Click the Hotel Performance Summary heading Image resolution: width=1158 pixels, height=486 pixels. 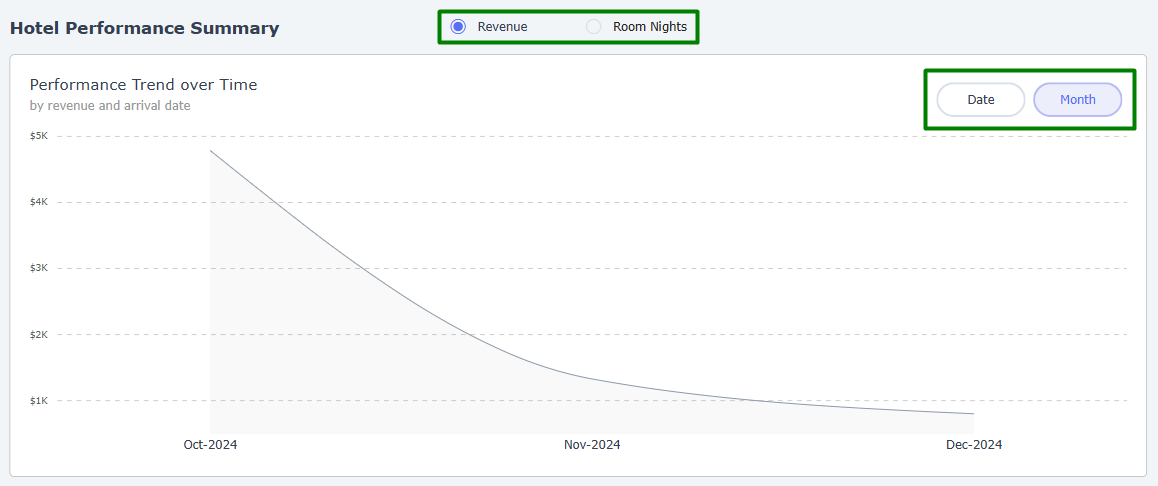(145, 29)
